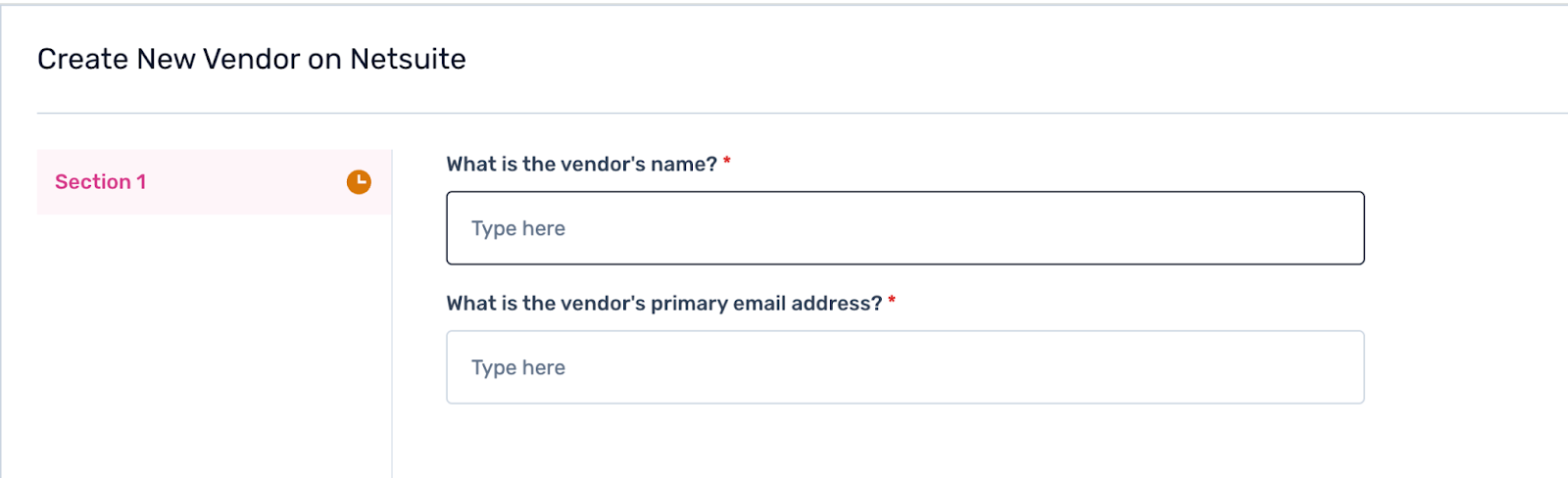Click "Type here" placeholder in vendor name box
Screen dimensions: 1568x478
coord(518,228)
